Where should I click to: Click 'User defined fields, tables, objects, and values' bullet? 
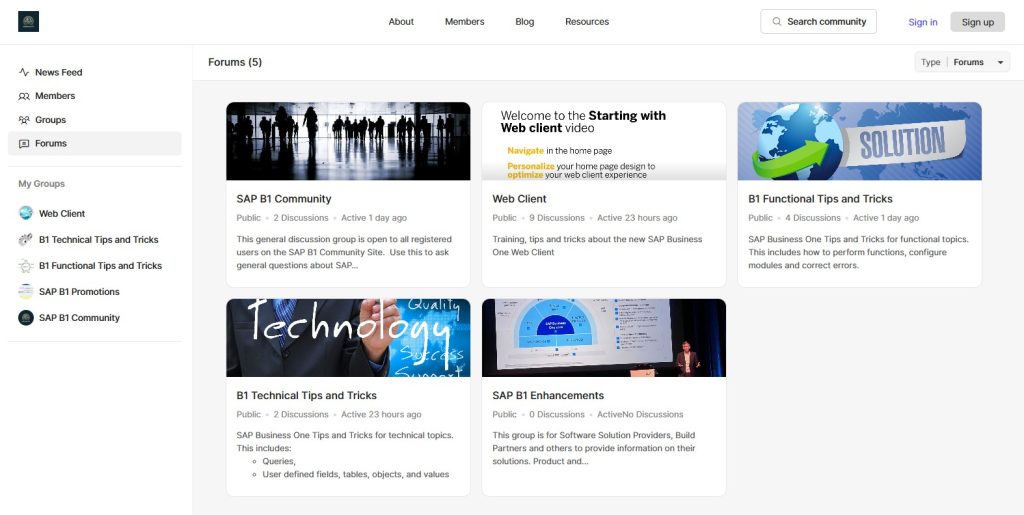click(x=356, y=475)
